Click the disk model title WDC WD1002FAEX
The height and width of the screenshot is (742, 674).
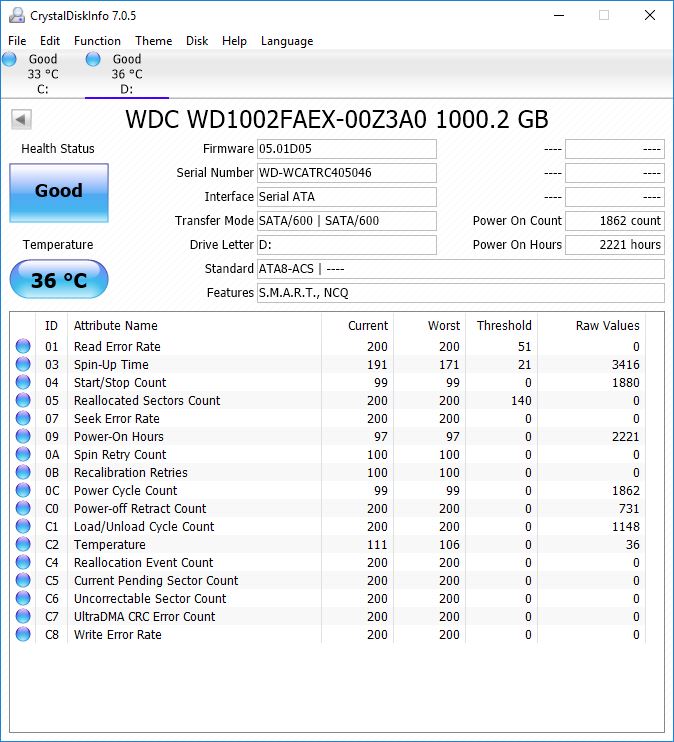(337, 119)
